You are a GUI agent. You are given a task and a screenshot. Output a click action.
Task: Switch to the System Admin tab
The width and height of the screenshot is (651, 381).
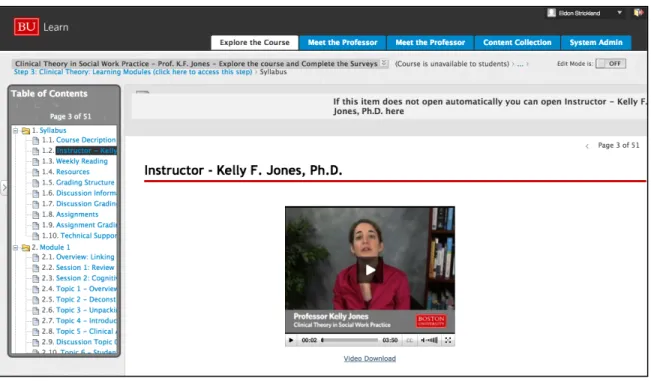[x=596, y=42]
